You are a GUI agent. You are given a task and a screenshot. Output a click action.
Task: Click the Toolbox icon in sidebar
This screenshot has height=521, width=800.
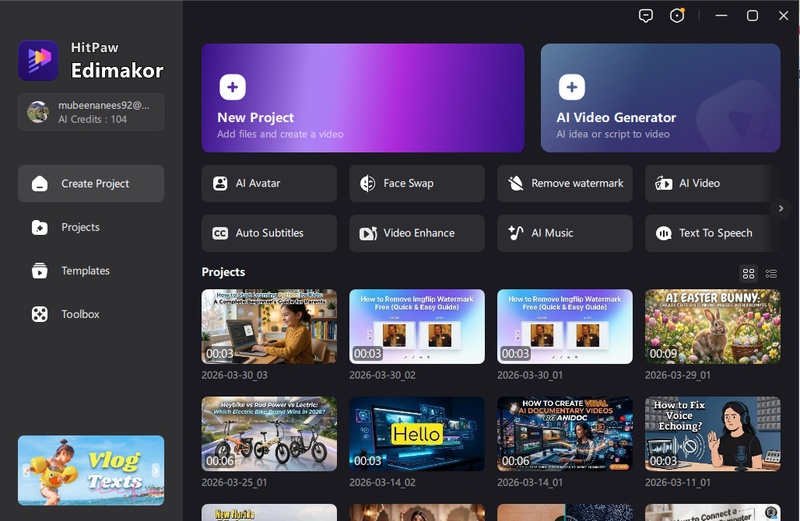[x=40, y=314]
